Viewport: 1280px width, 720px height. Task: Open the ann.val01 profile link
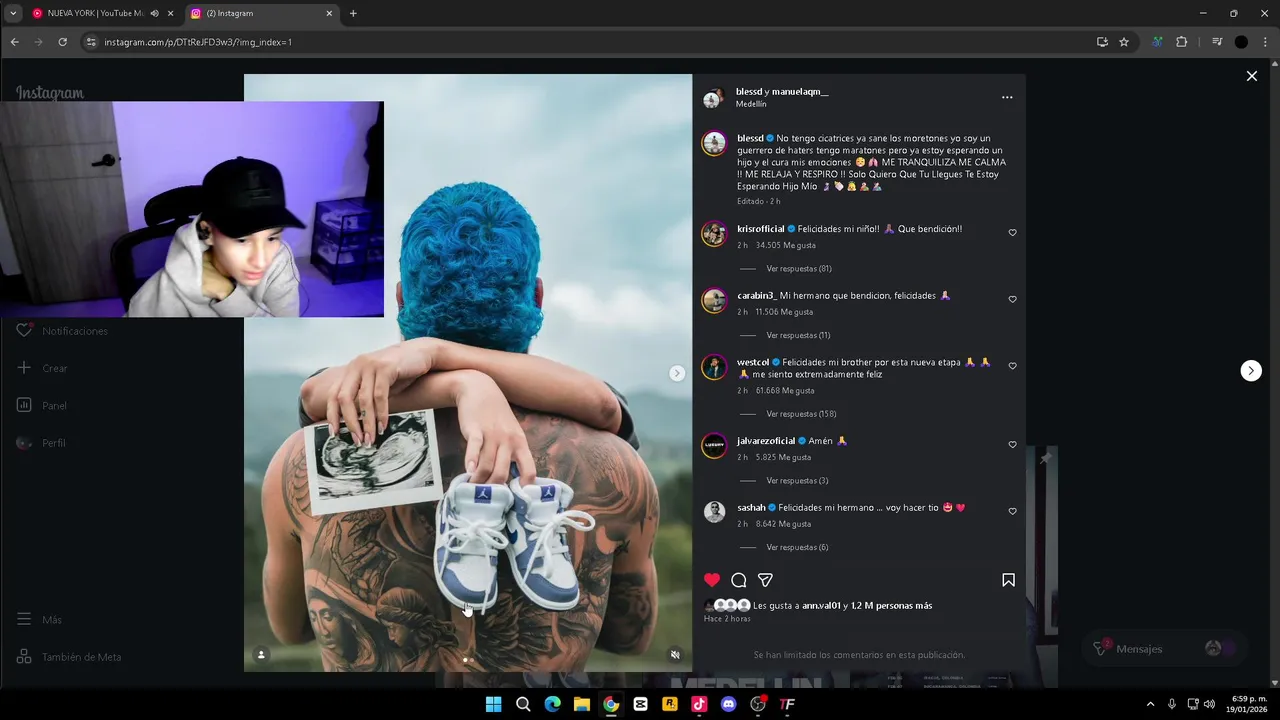click(x=821, y=606)
